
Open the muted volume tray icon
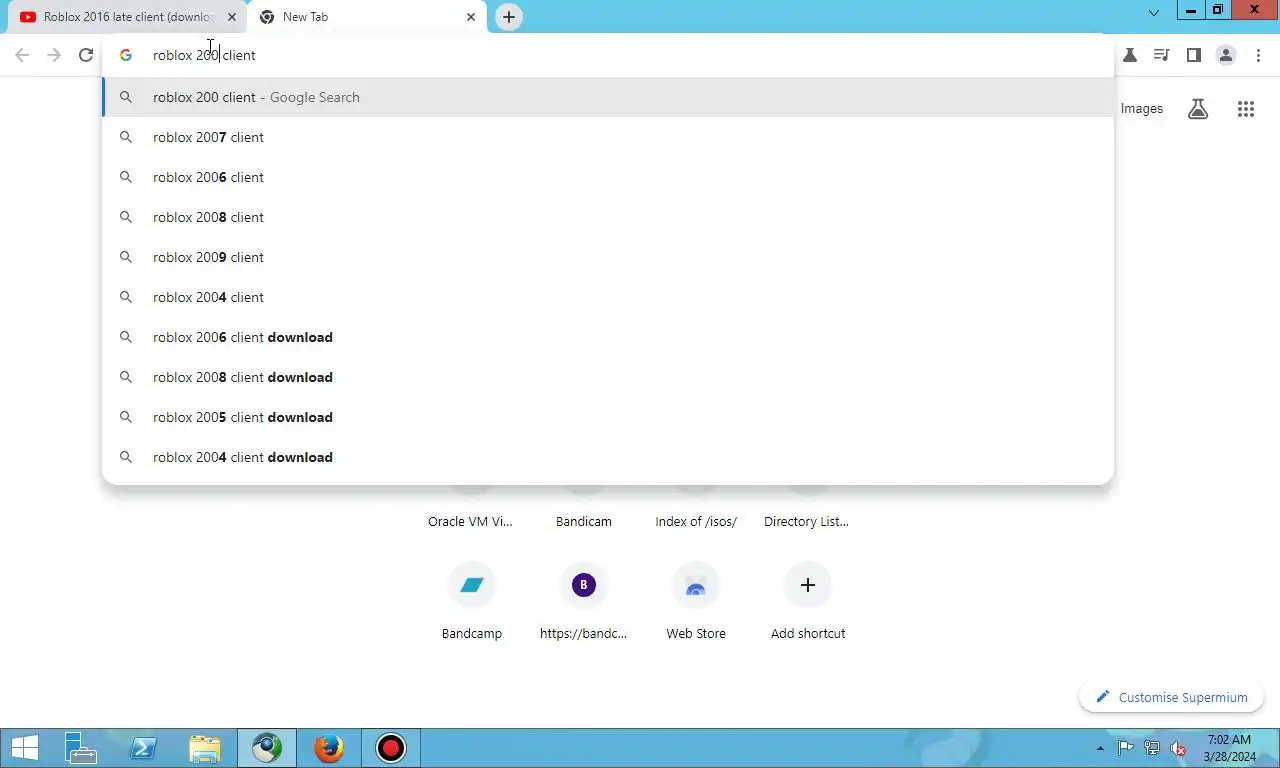coord(1178,748)
